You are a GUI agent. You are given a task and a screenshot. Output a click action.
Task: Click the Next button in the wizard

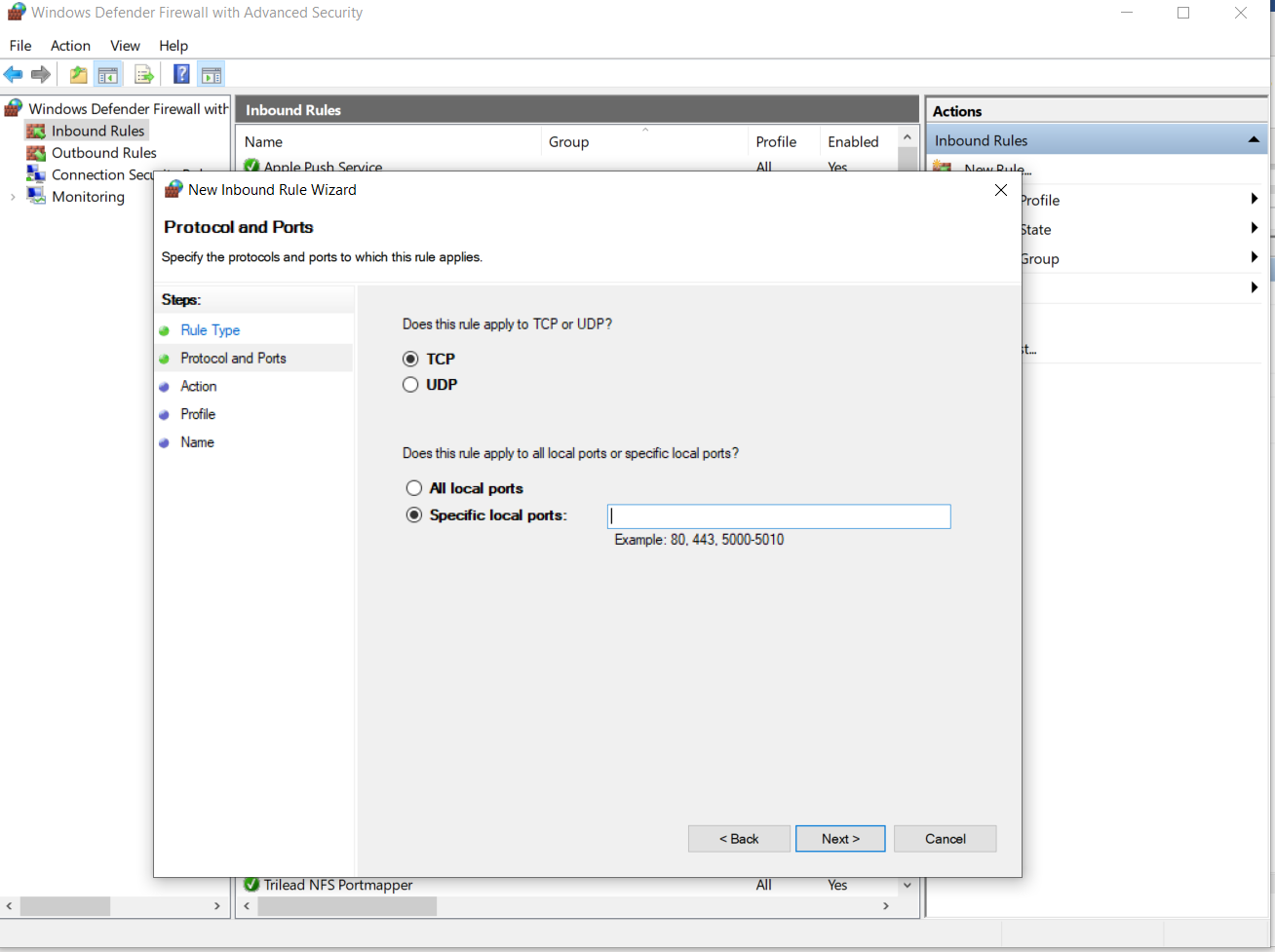839,839
